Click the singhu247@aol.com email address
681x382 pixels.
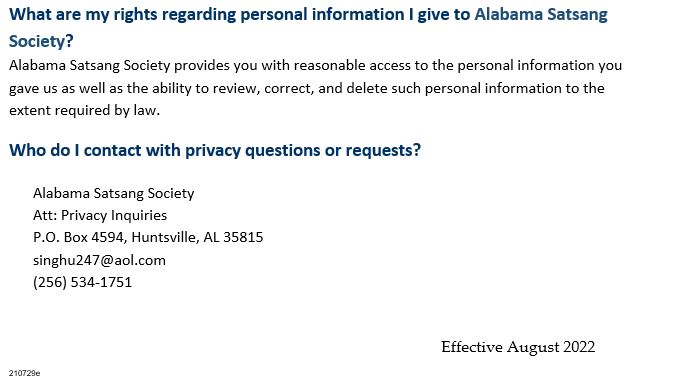99,260
